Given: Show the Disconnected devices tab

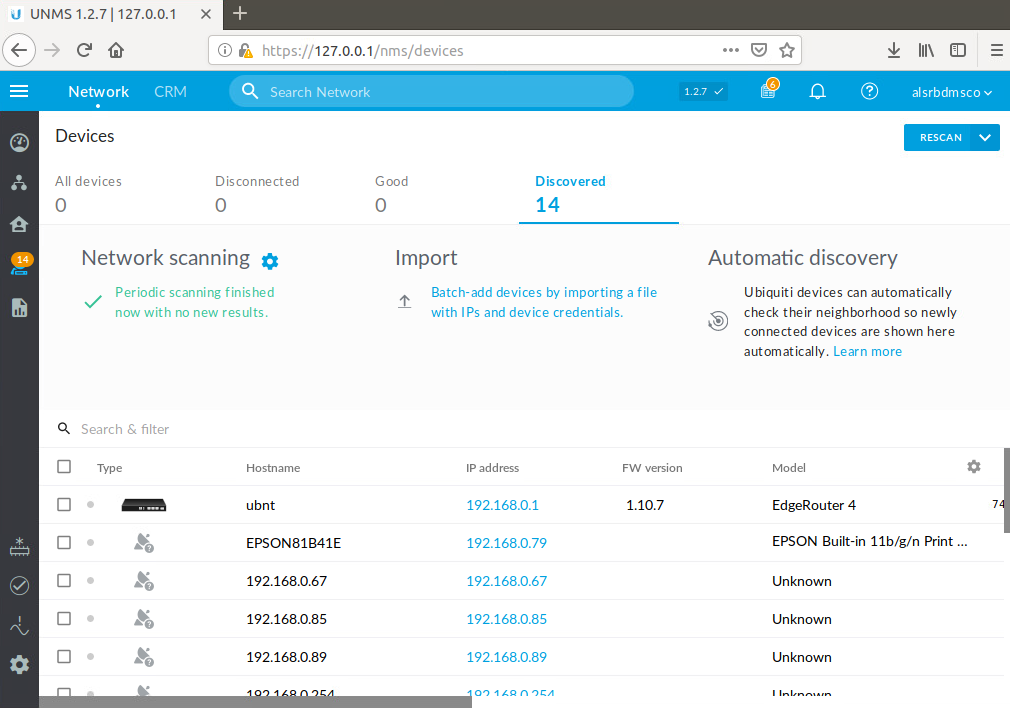Looking at the screenshot, I should pyautogui.click(x=257, y=193).
